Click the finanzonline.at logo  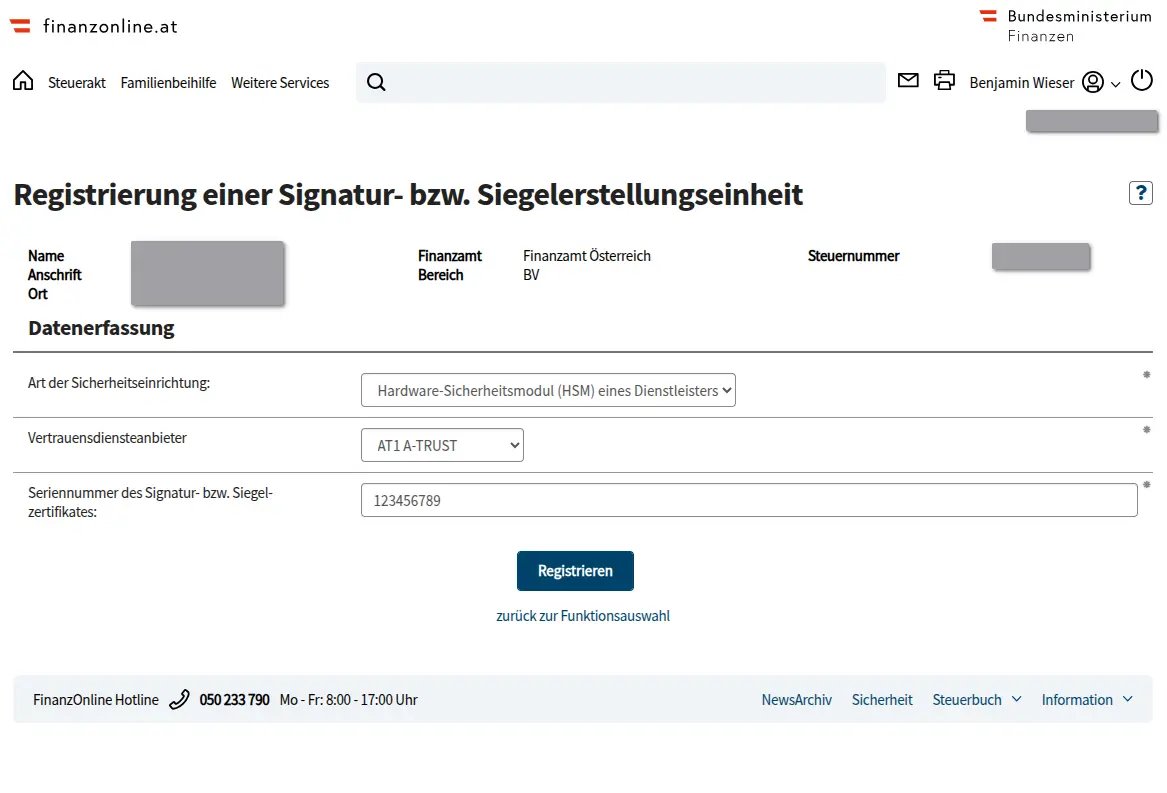[93, 25]
